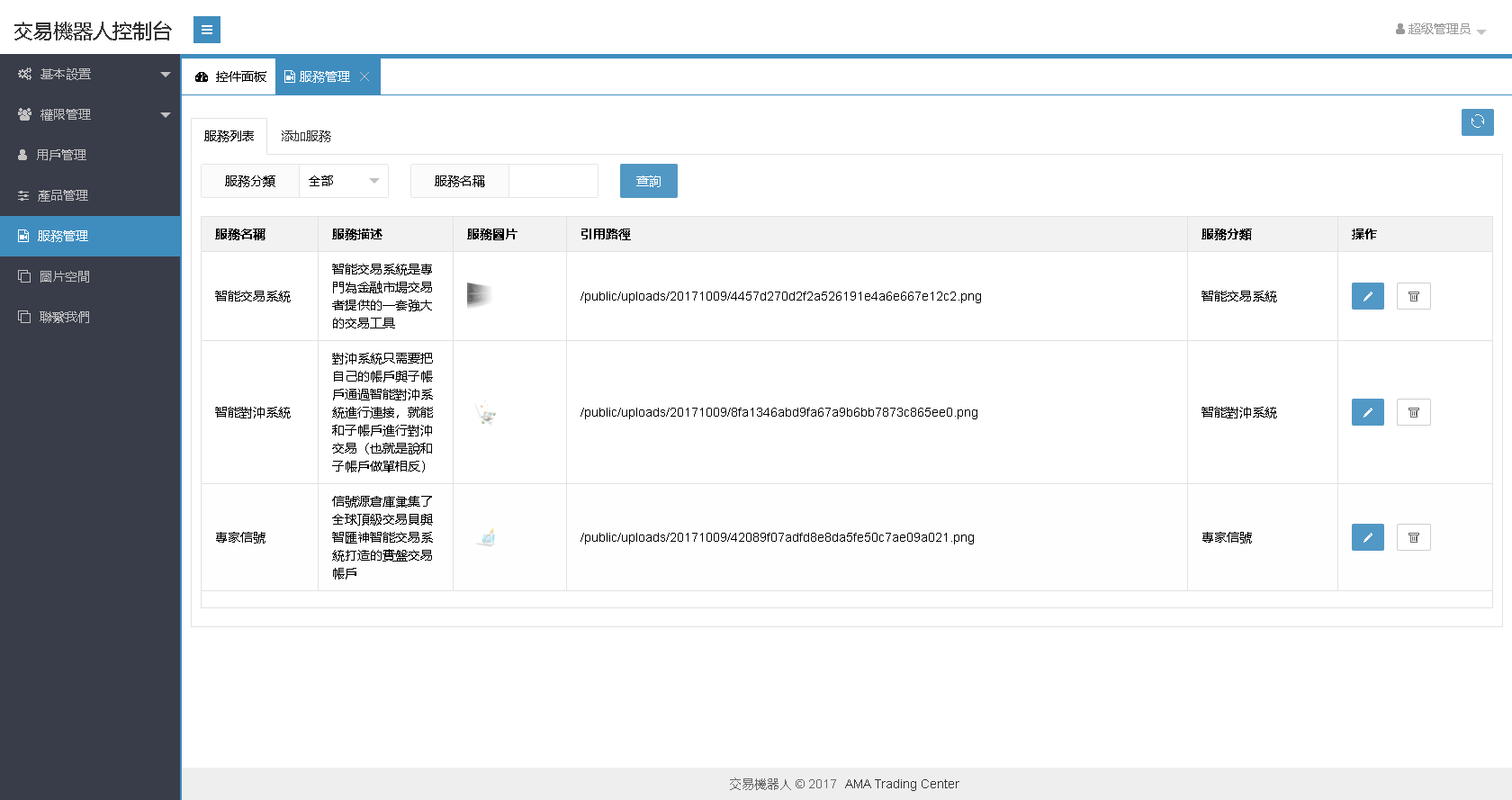1512x800 pixels.
Task: Click the dashboard icon on 控件面板 tab
Action: coord(202,76)
